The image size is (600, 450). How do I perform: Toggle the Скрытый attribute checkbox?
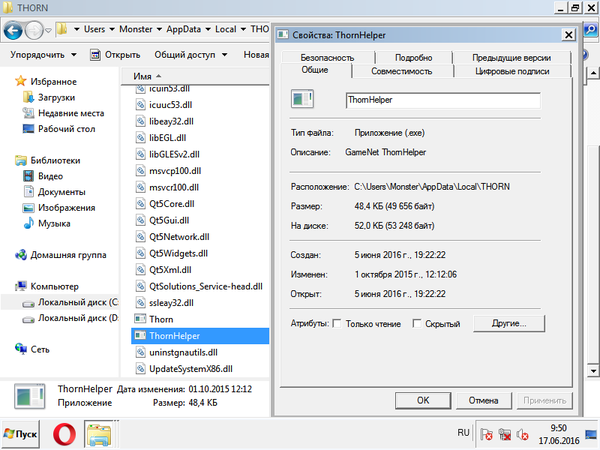click(x=417, y=323)
